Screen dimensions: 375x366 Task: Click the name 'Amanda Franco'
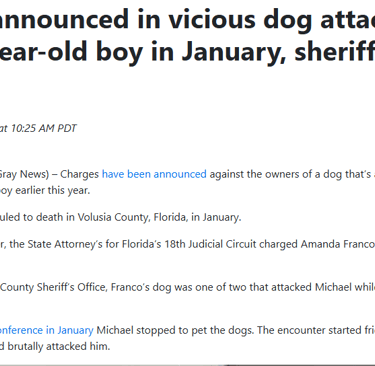[338, 244]
